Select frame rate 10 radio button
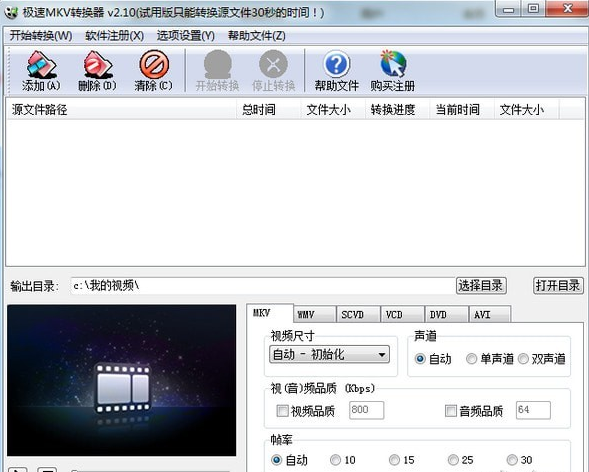 coord(335,460)
